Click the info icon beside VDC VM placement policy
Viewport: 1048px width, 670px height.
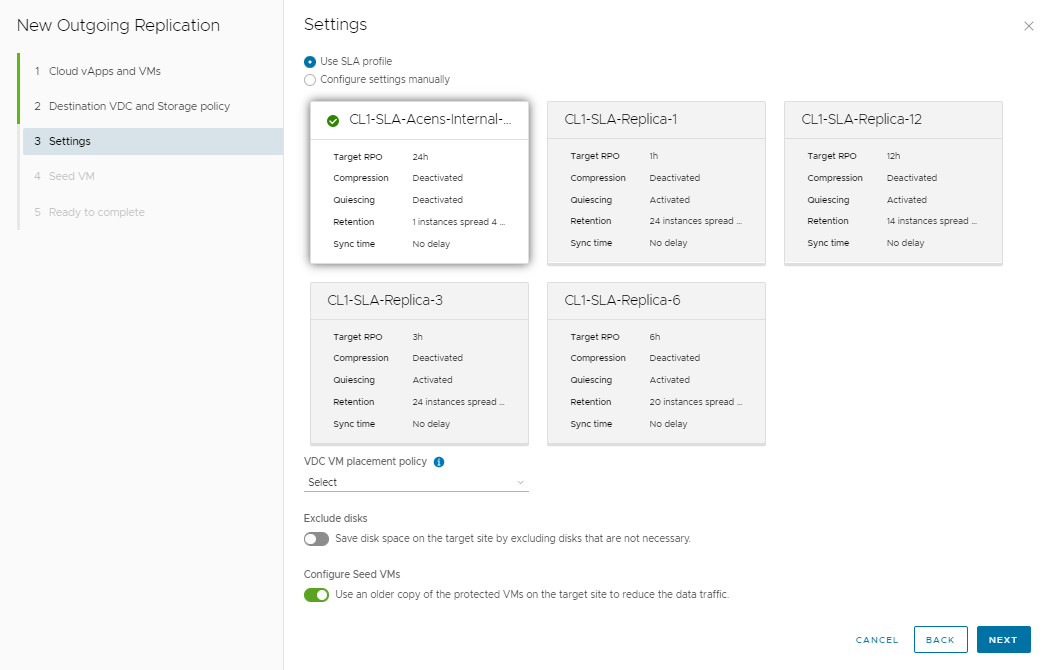coord(439,462)
